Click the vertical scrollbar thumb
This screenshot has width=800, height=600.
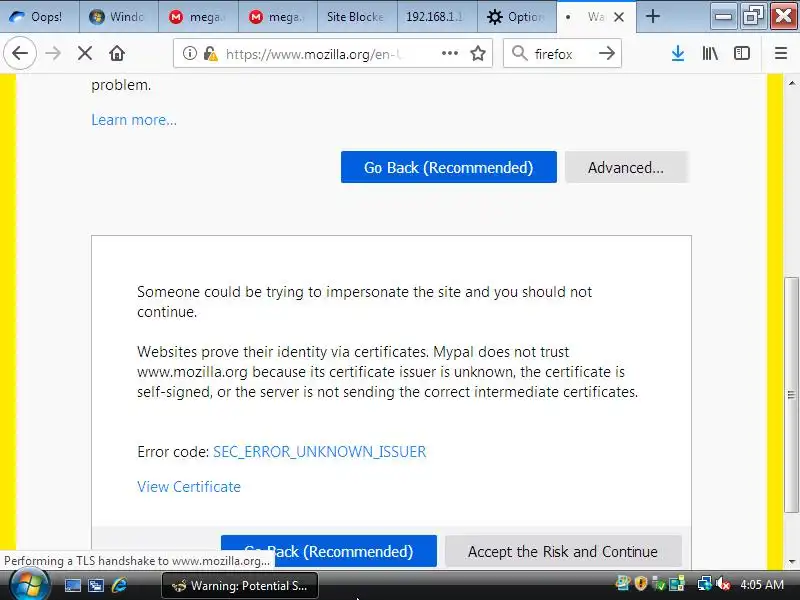coord(791,394)
